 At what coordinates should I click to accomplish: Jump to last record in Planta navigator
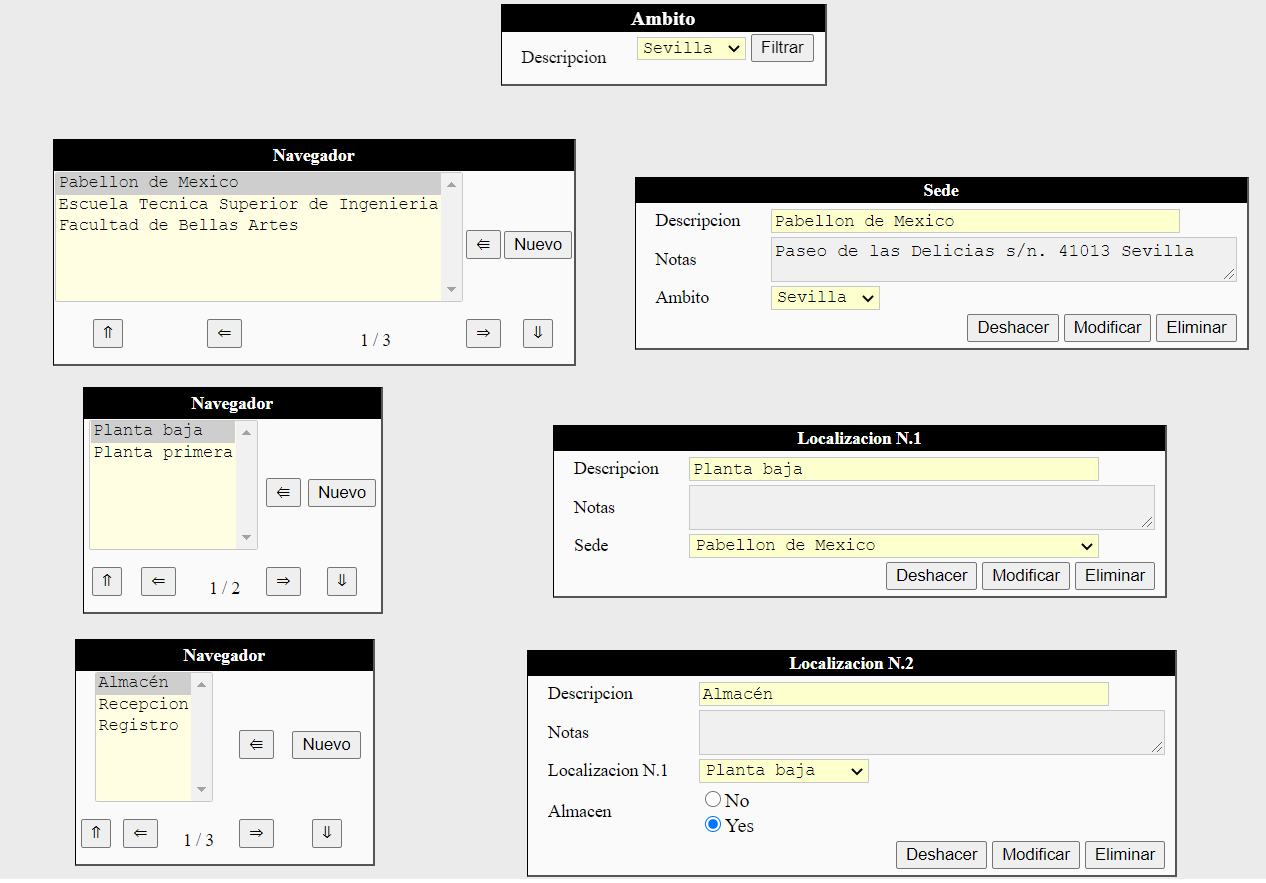341,581
